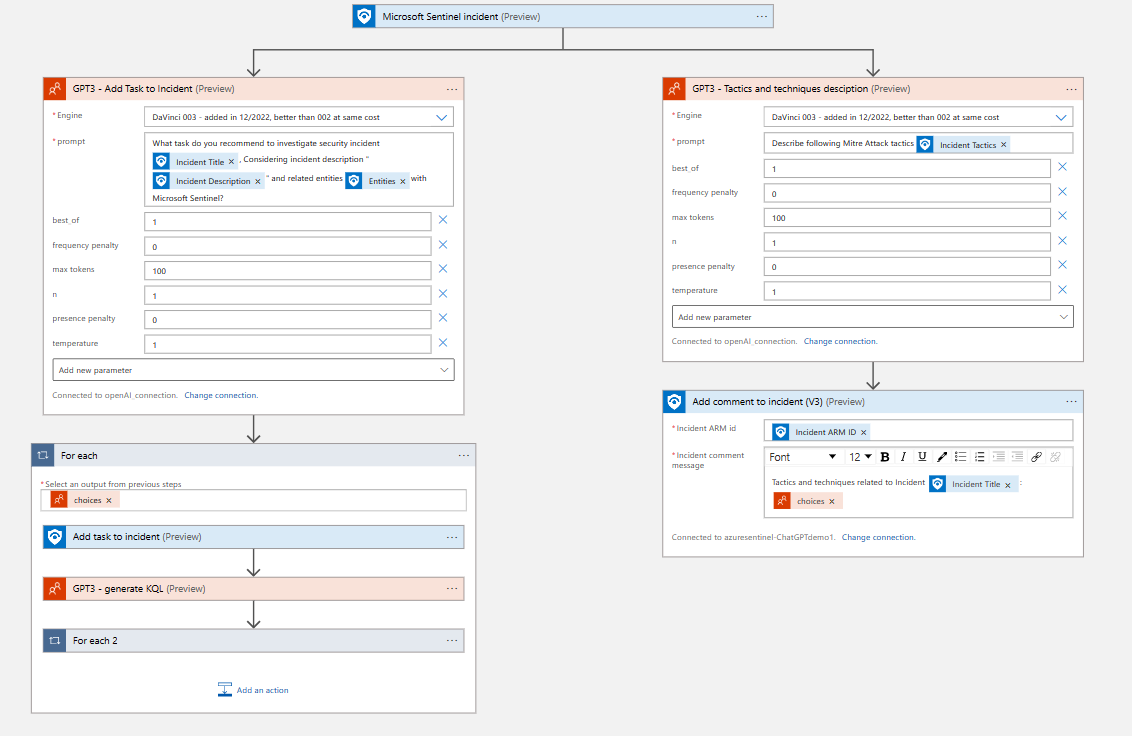Click Change connection in Tactics step

[x=840, y=341]
